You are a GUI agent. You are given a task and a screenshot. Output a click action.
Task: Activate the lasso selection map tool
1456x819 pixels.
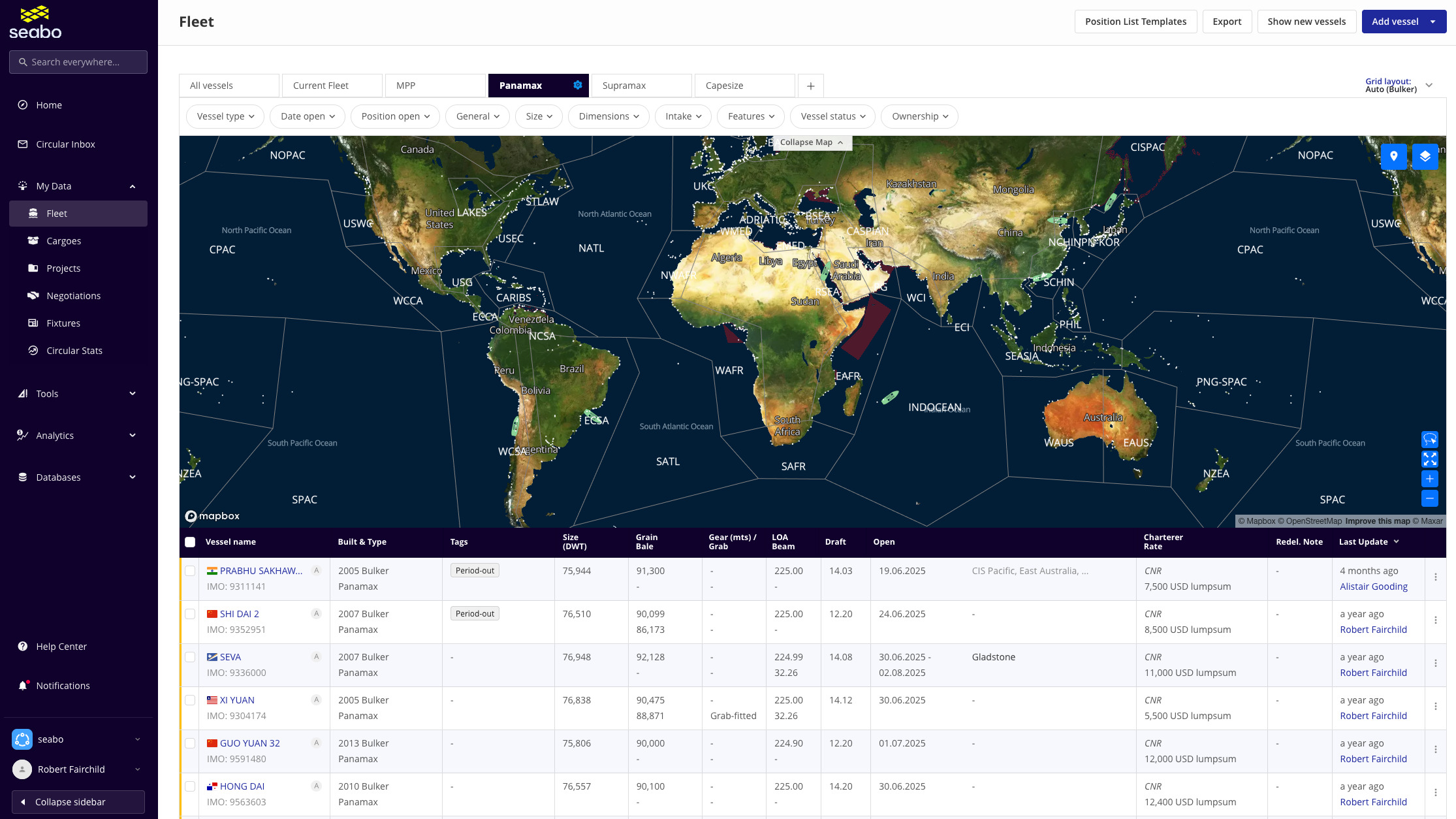coord(1429,440)
